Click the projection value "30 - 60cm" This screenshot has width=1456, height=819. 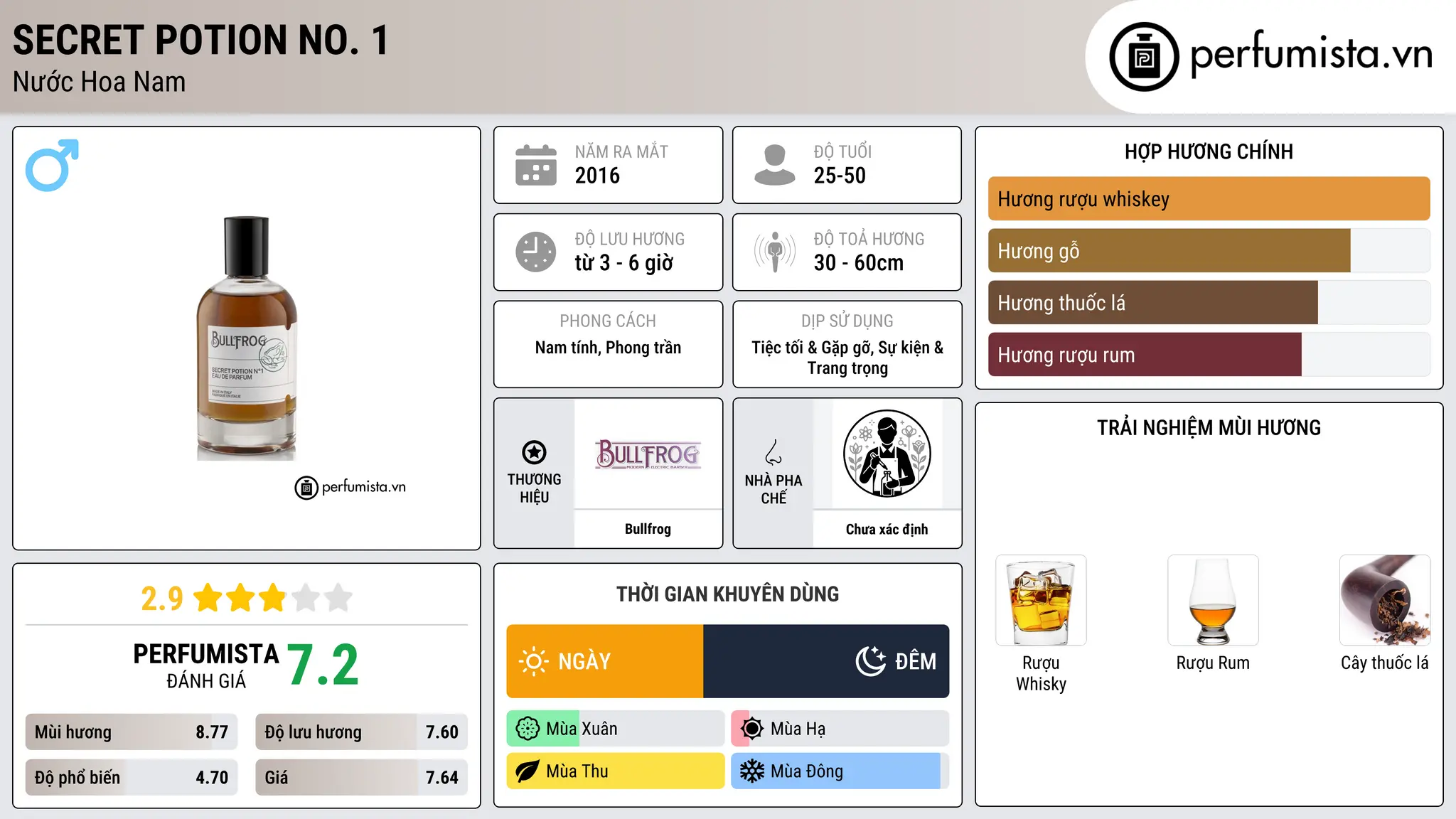click(x=859, y=263)
